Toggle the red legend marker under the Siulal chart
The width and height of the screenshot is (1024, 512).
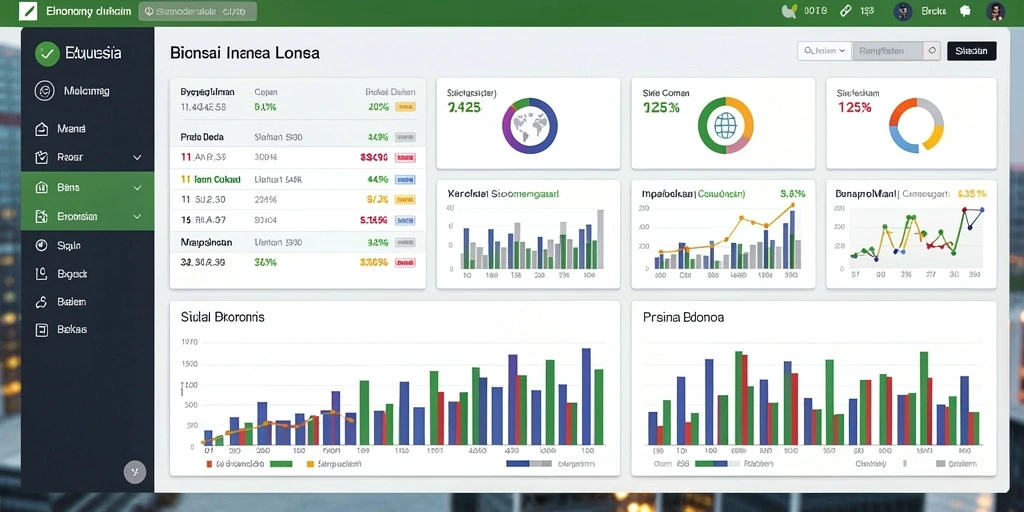(209, 464)
